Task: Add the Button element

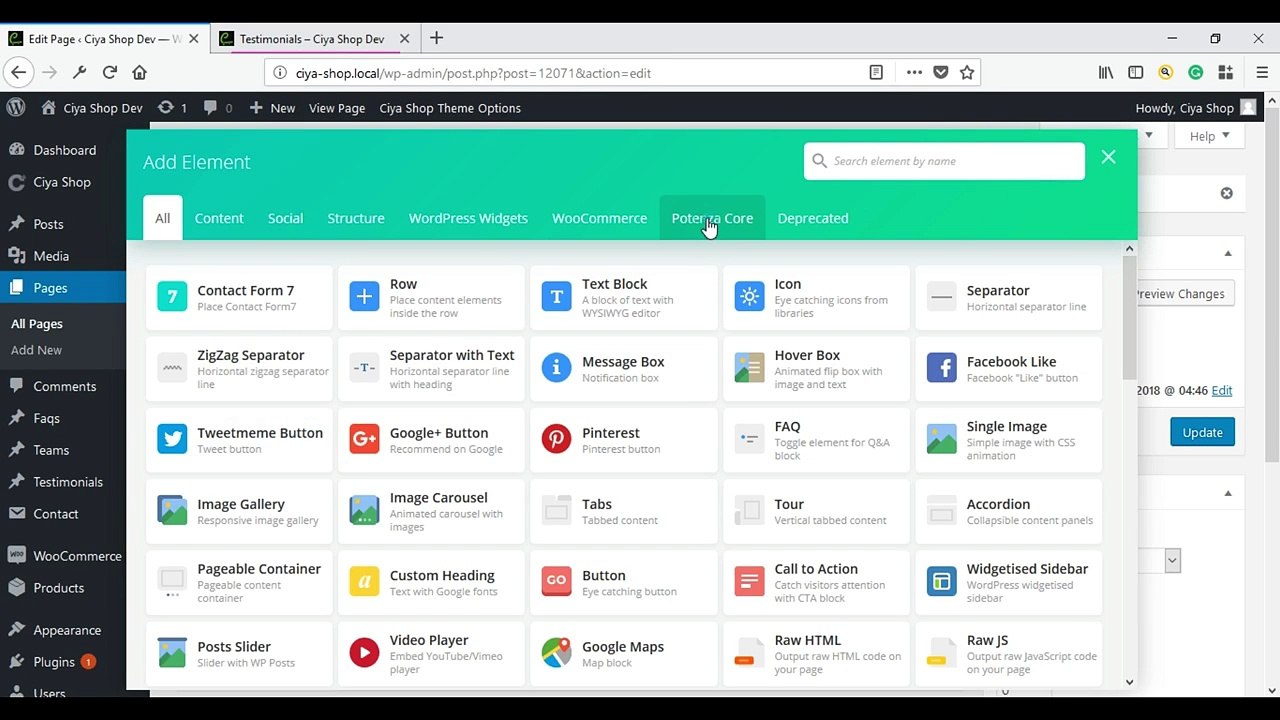Action: click(623, 582)
